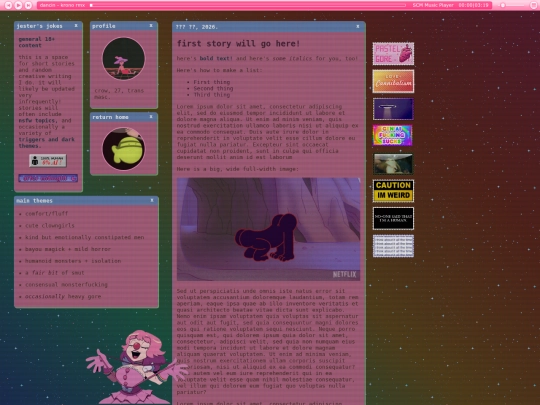Screen dimensions: 540x405
Task: Close the story window with the date title
Action: click(358, 27)
